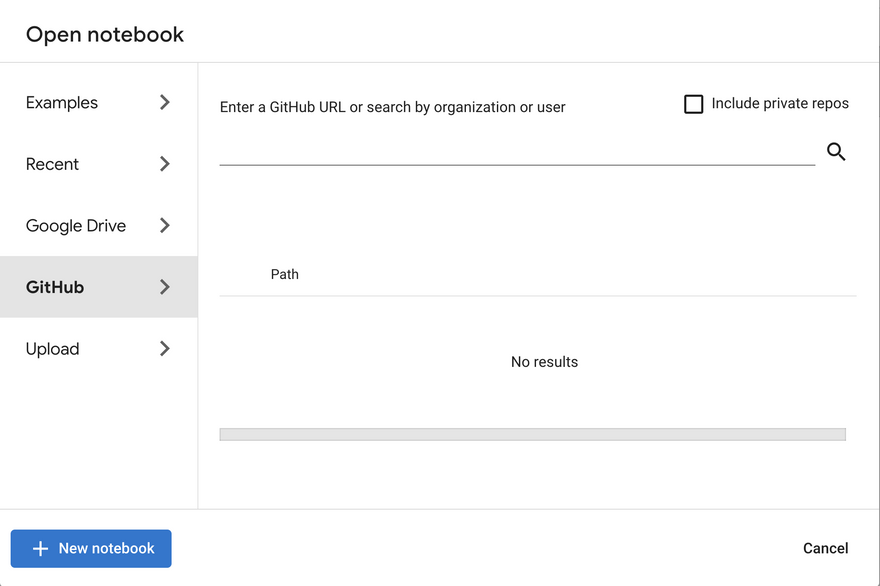Click the chevron beside Recent
The image size is (880, 586).
pos(164,164)
